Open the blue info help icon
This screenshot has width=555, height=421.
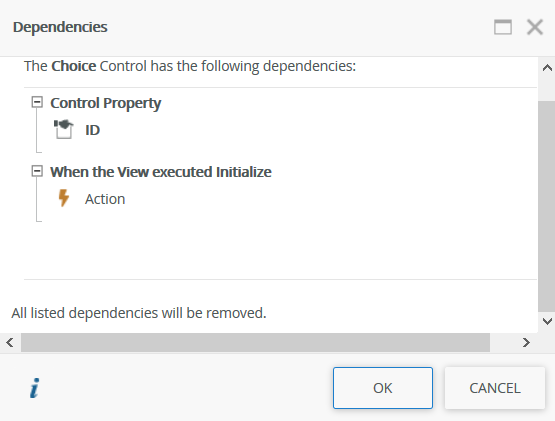(35, 388)
